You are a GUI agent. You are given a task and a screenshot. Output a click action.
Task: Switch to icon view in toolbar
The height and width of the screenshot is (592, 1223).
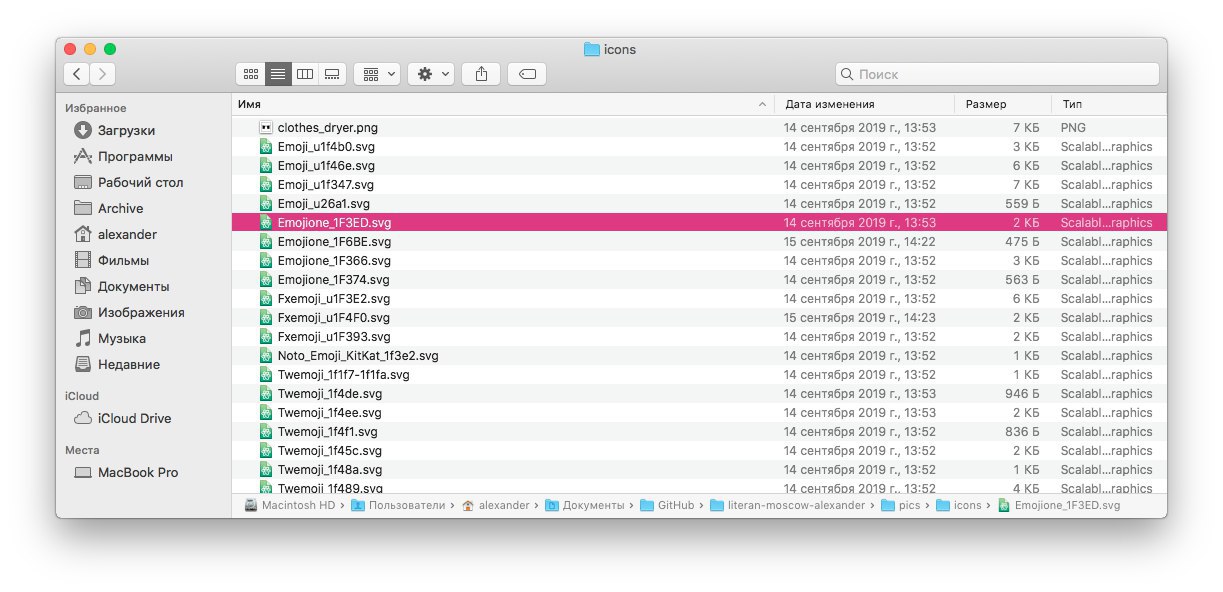251,74
